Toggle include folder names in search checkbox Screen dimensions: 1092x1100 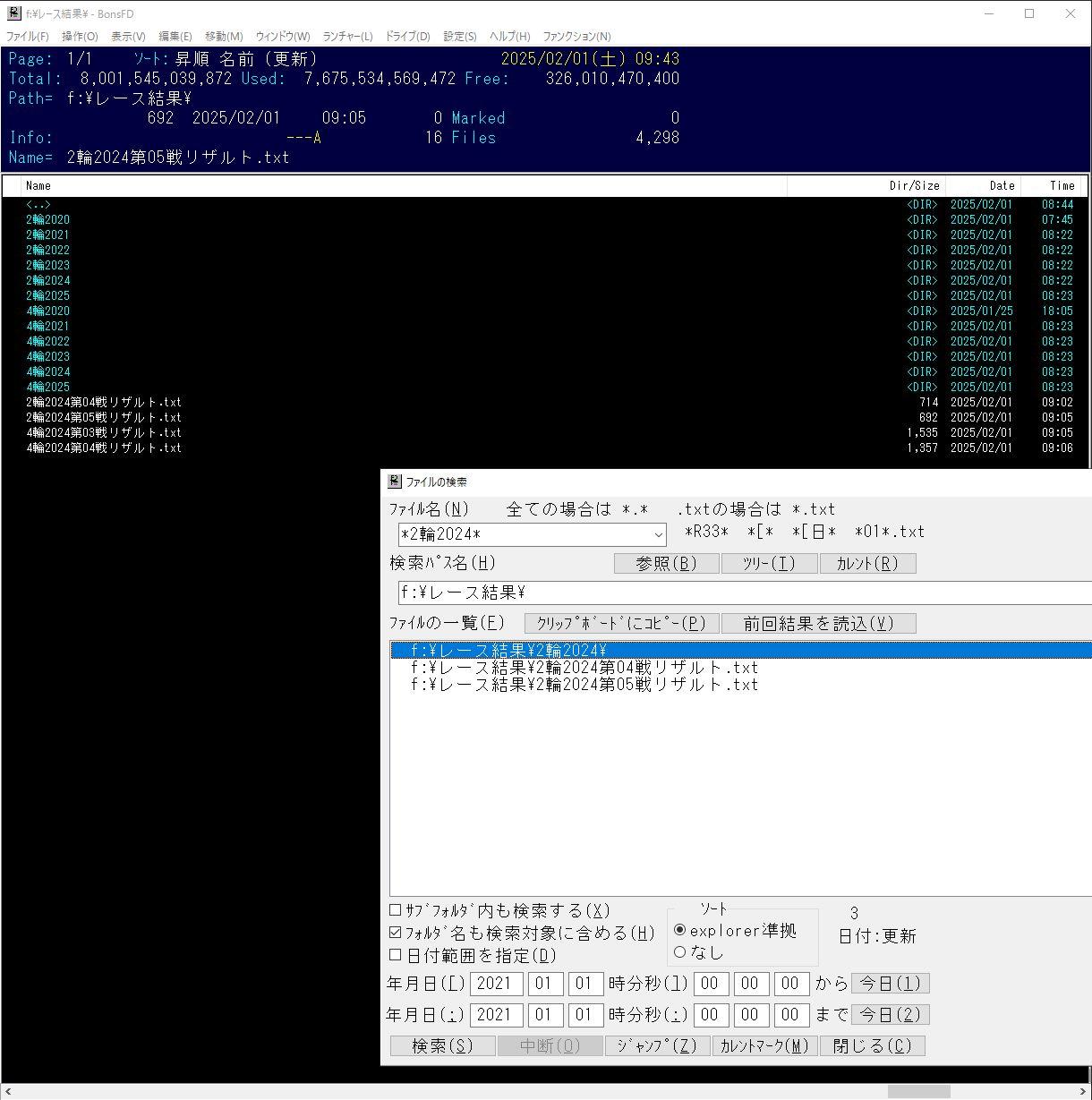coord(396,933)
